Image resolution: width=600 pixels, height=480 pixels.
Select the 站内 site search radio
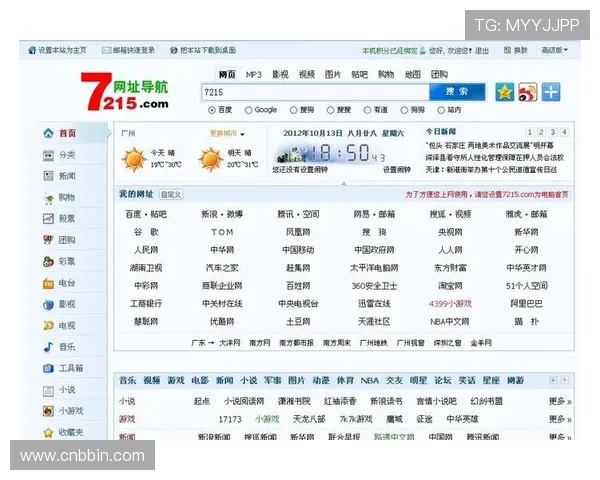[x=441, y=110]
